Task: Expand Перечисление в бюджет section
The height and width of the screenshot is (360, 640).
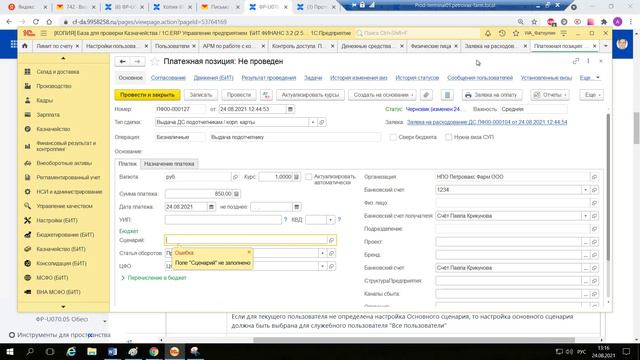Action: tap(153, 278)
